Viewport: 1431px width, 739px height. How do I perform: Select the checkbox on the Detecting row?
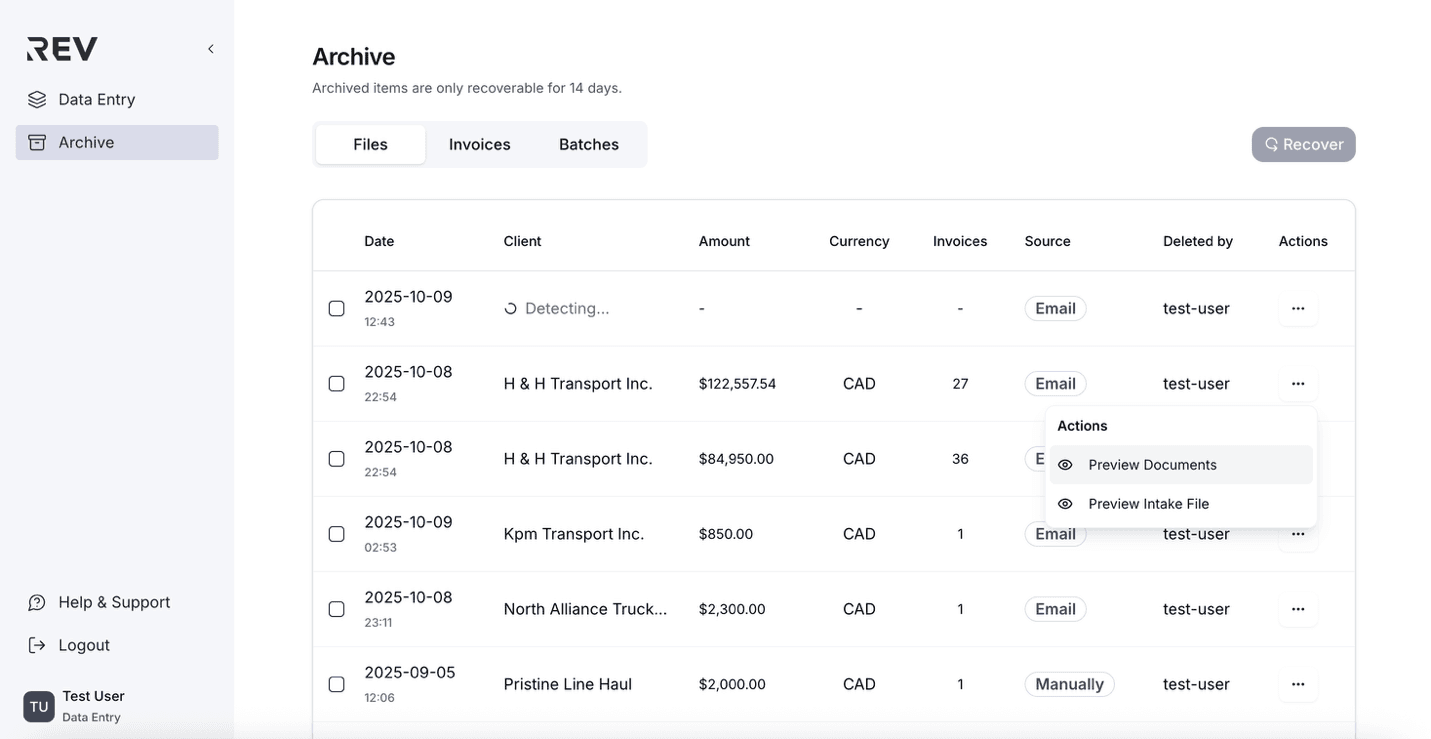click(x=336, y=308)
